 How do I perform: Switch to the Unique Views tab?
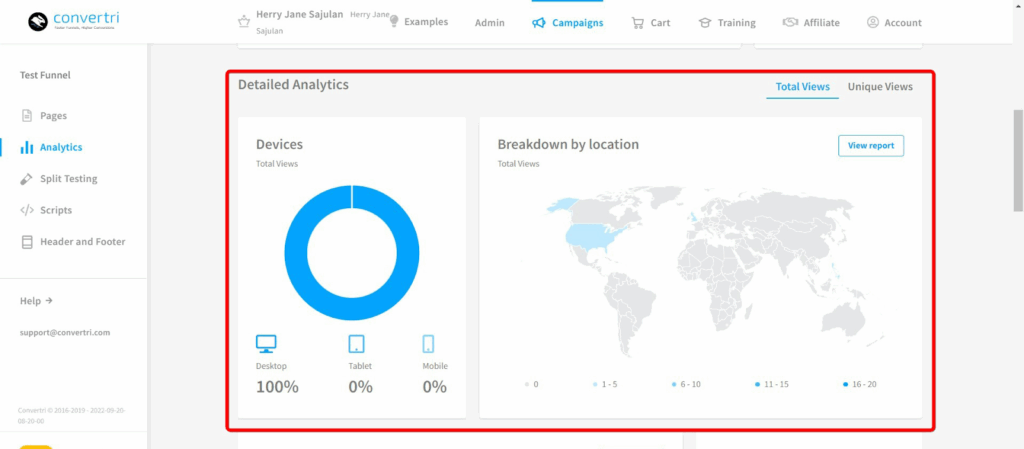(x=880, y=87)
